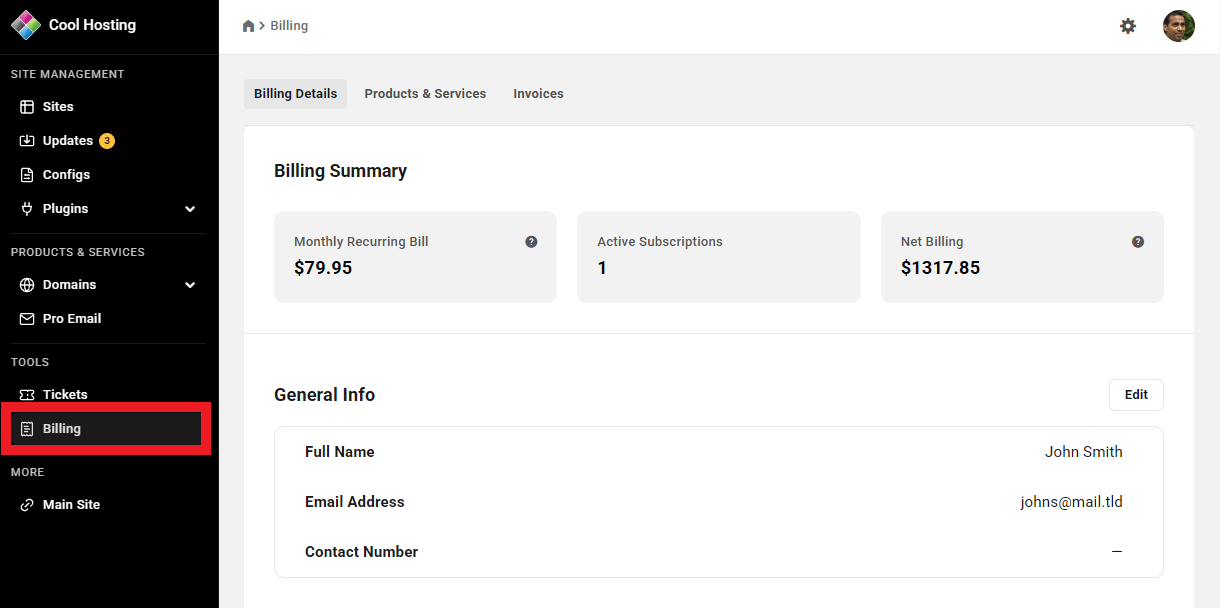Click the Billing breadcrumb text

tap(289, 26)
